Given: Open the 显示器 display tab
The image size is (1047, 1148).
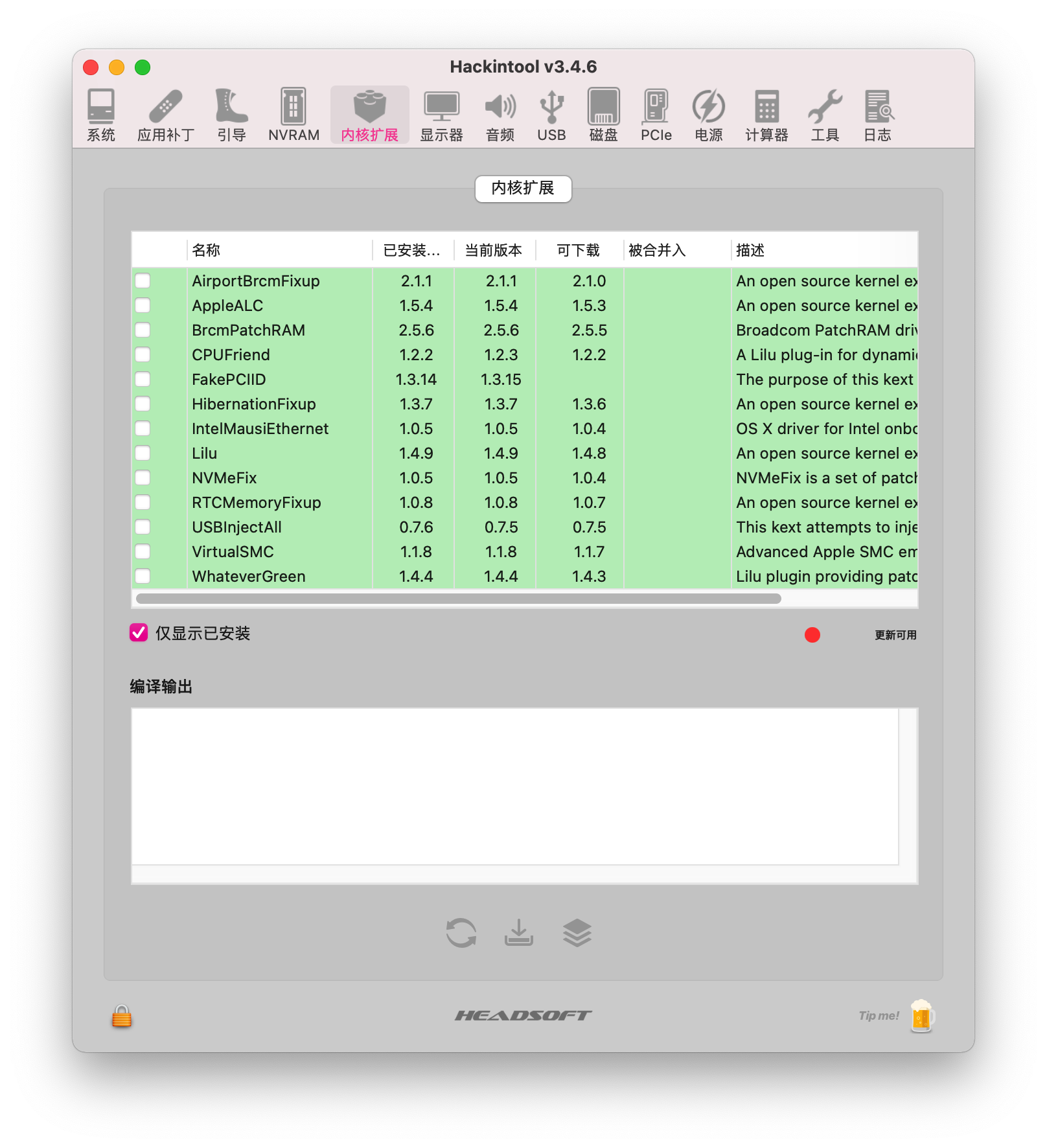Looking at the screenshot, I should pyautogui.click(x=441, y=115).
